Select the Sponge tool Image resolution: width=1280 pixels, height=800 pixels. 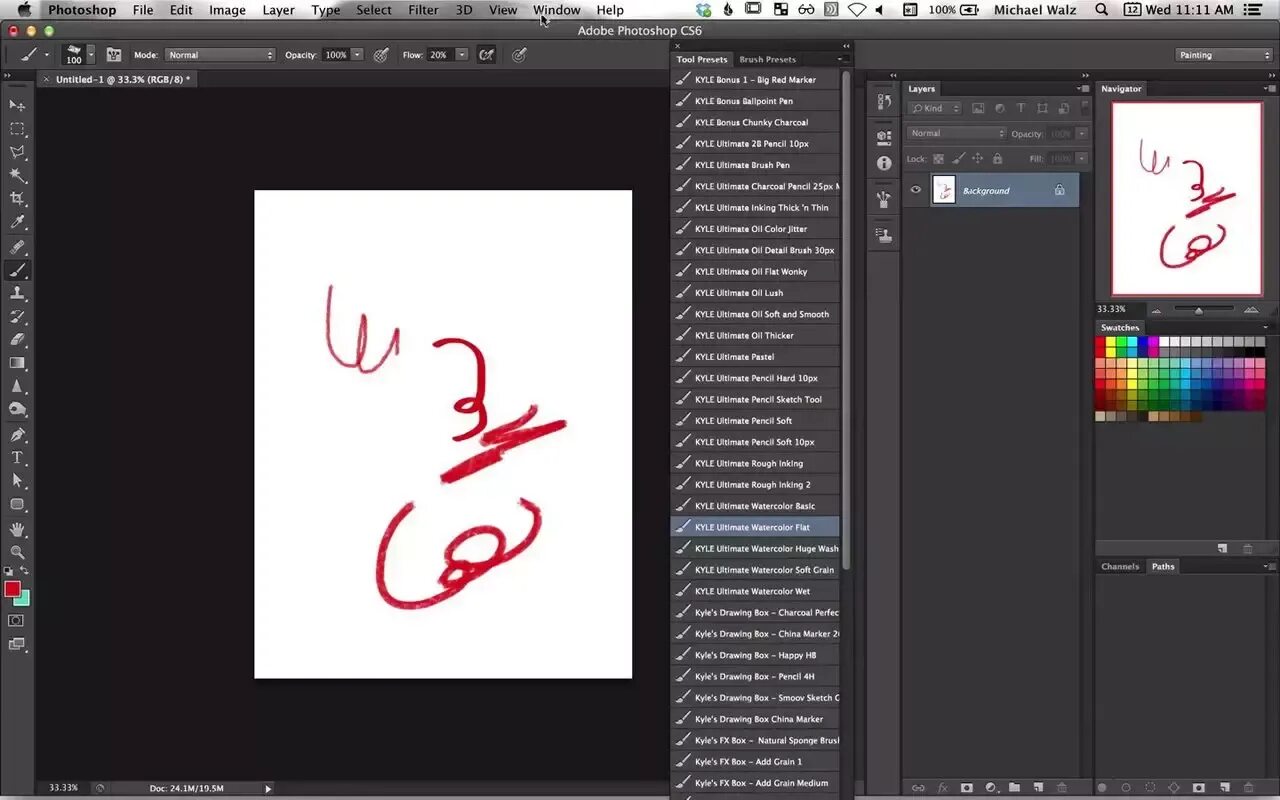coord(17,409)
